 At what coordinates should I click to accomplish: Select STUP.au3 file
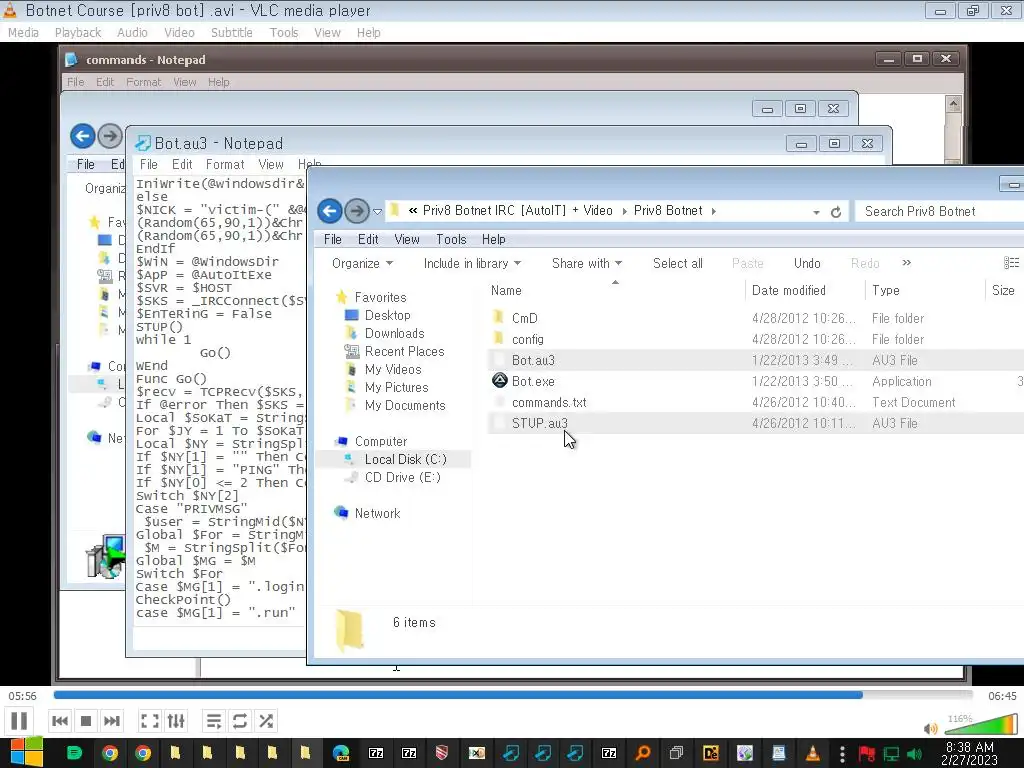click(539, 423)
